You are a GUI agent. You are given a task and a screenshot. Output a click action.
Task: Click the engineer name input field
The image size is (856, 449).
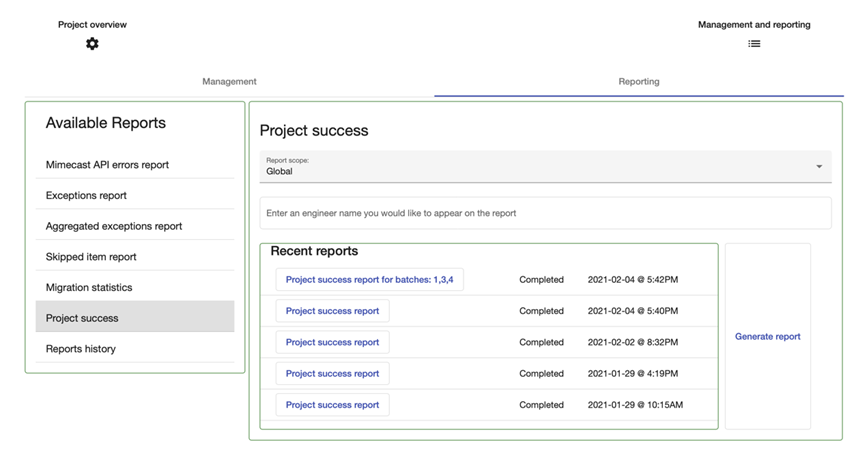[x=545, y=213]
